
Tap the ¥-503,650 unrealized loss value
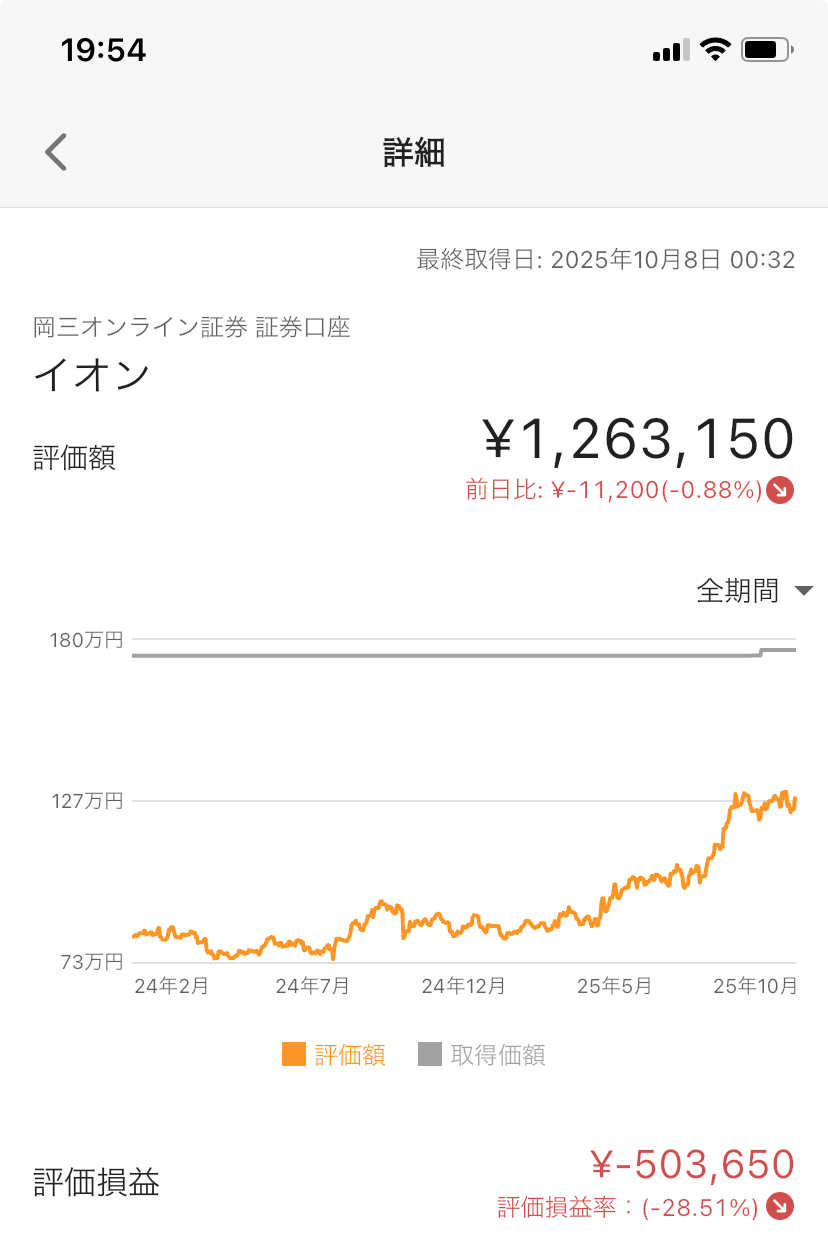point(692,1165)
